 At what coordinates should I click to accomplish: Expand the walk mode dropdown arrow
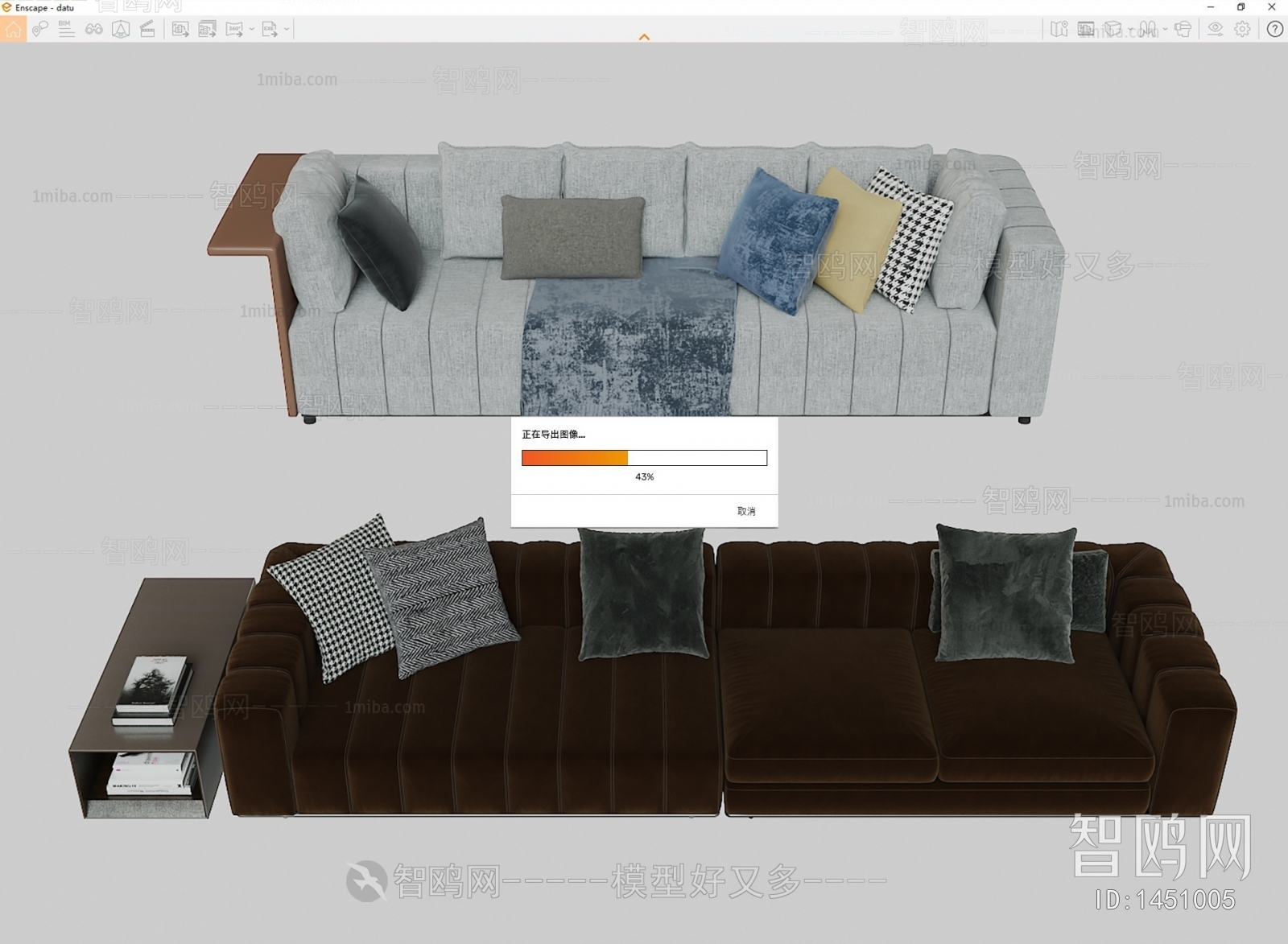tap(1165, 29)
